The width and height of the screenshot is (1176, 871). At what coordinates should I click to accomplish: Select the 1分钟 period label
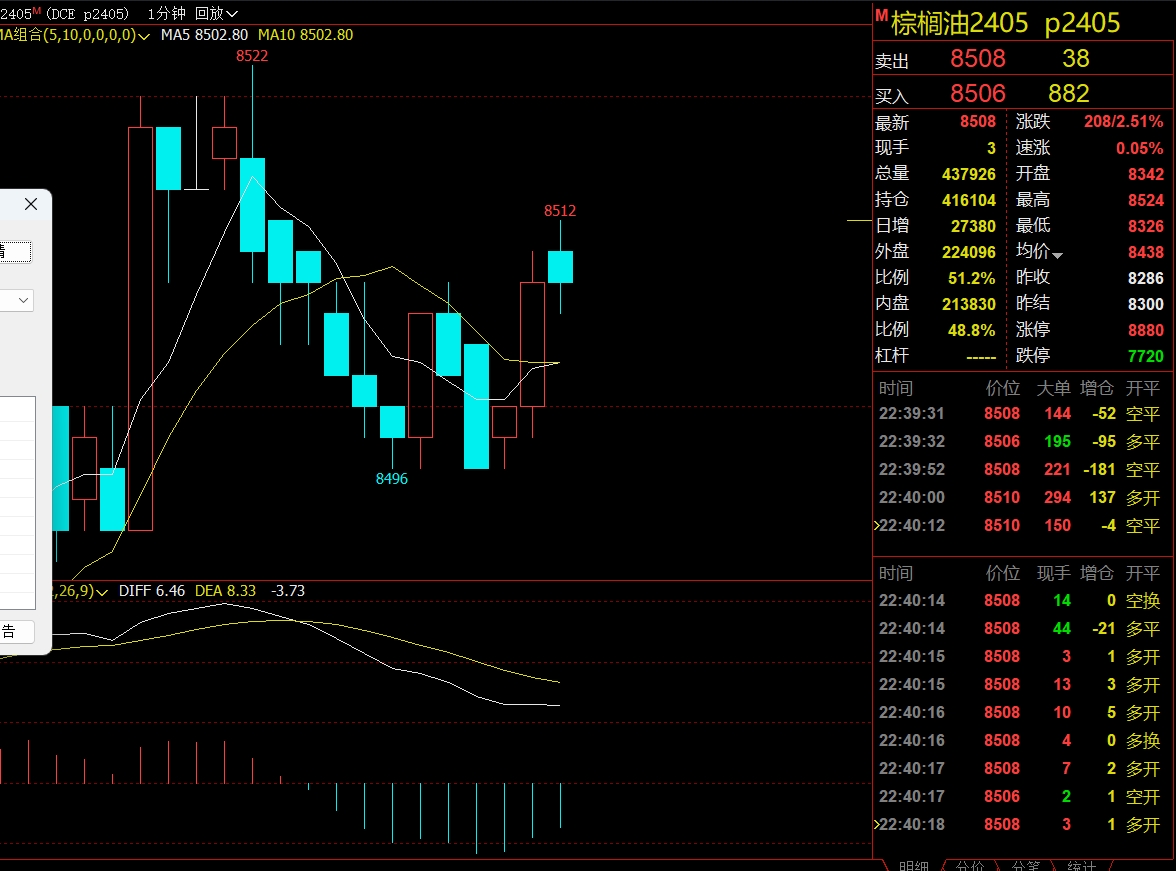point(166,14)
